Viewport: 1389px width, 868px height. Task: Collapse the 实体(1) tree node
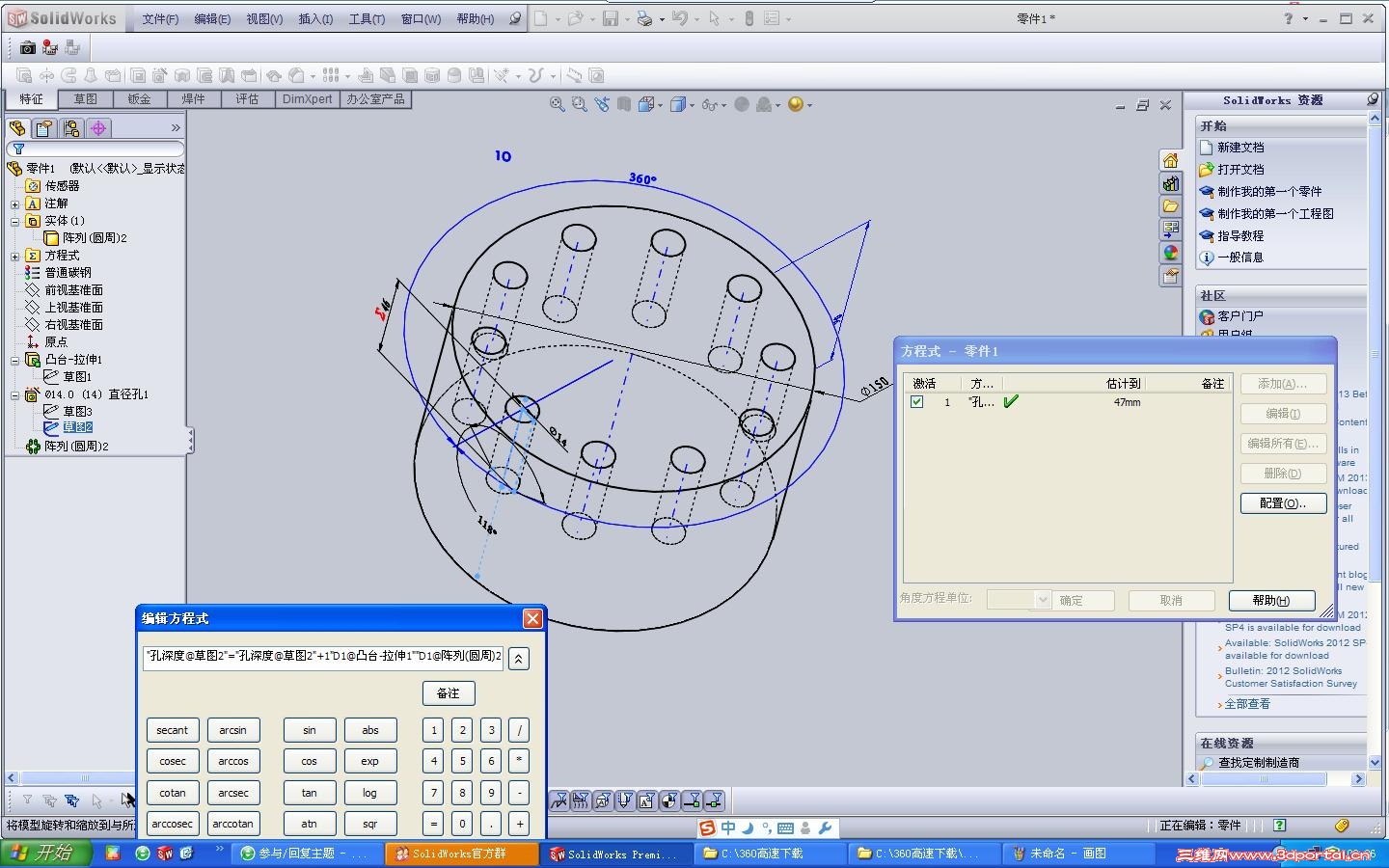coord(14,222)
